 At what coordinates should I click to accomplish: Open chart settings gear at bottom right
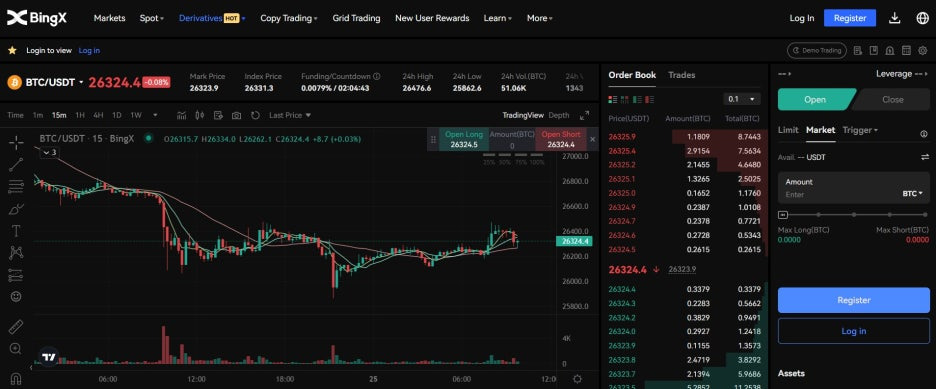[577, 379]
